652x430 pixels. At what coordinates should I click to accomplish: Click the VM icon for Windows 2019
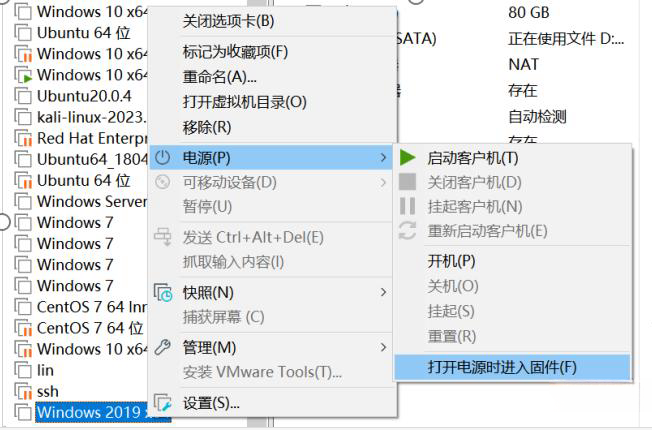coord(23,413)
